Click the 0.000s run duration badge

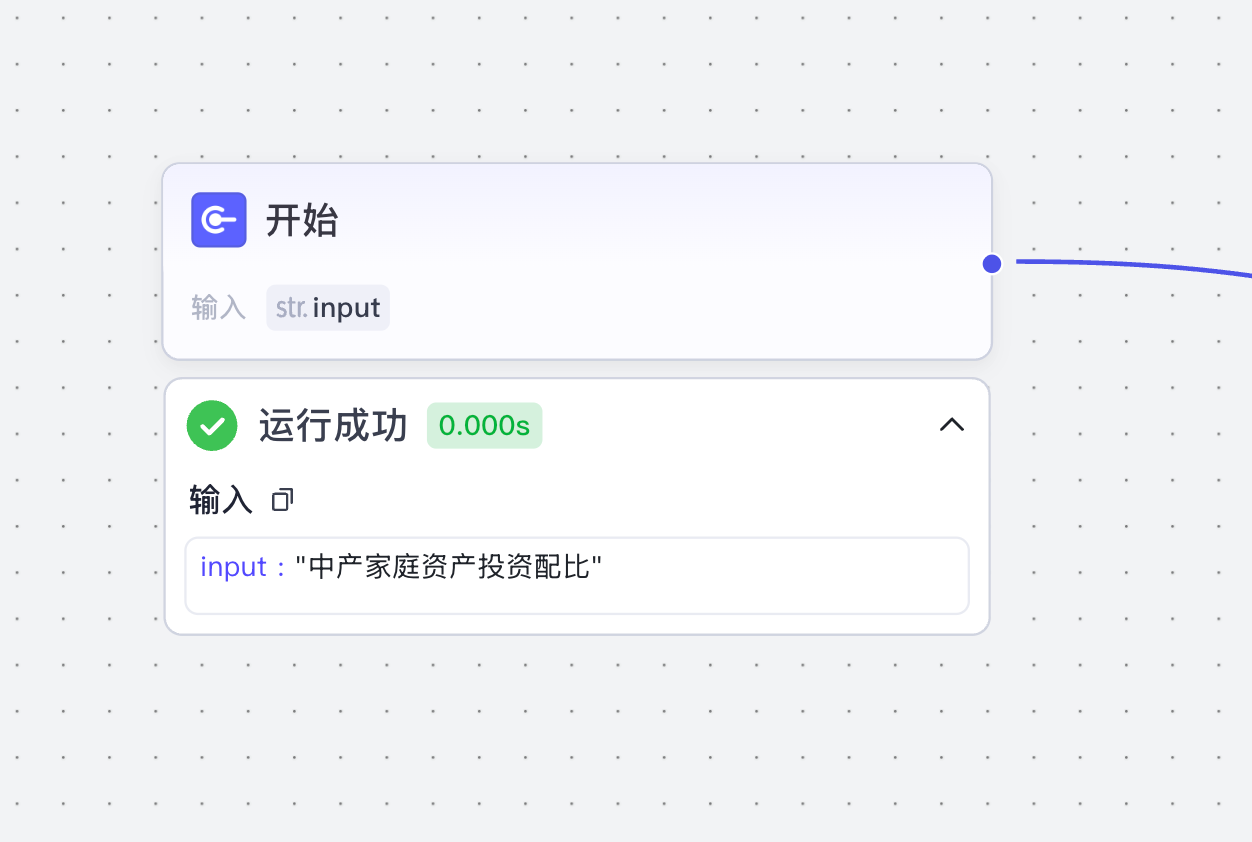point(484,426)
